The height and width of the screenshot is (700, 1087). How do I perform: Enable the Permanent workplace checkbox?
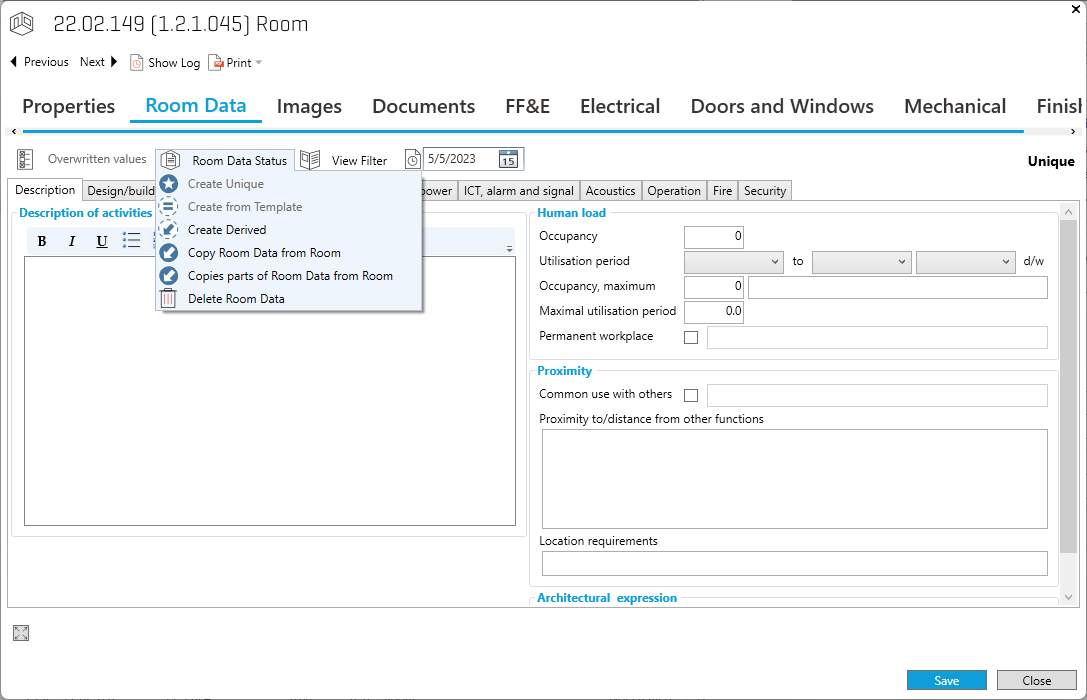(691, 338)
